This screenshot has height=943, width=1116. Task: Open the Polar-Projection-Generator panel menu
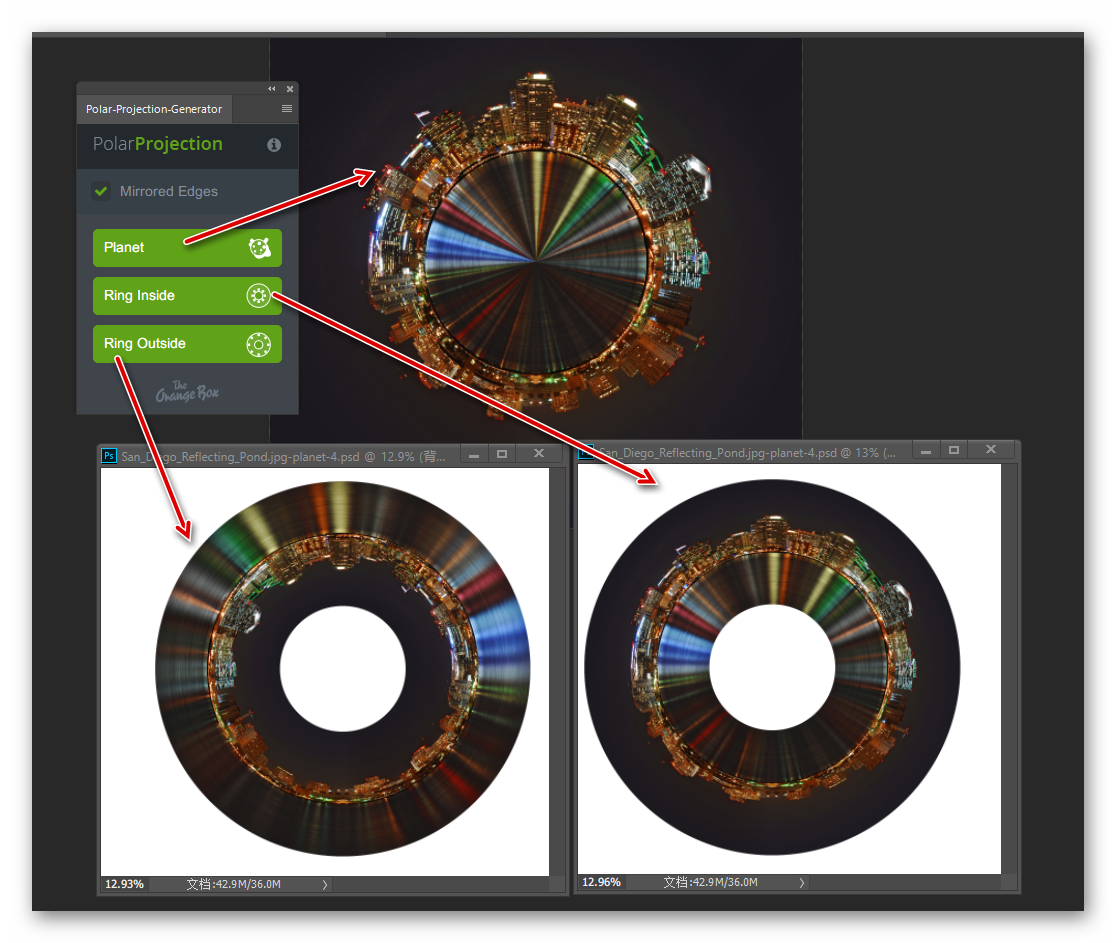(x=287, y=109)
